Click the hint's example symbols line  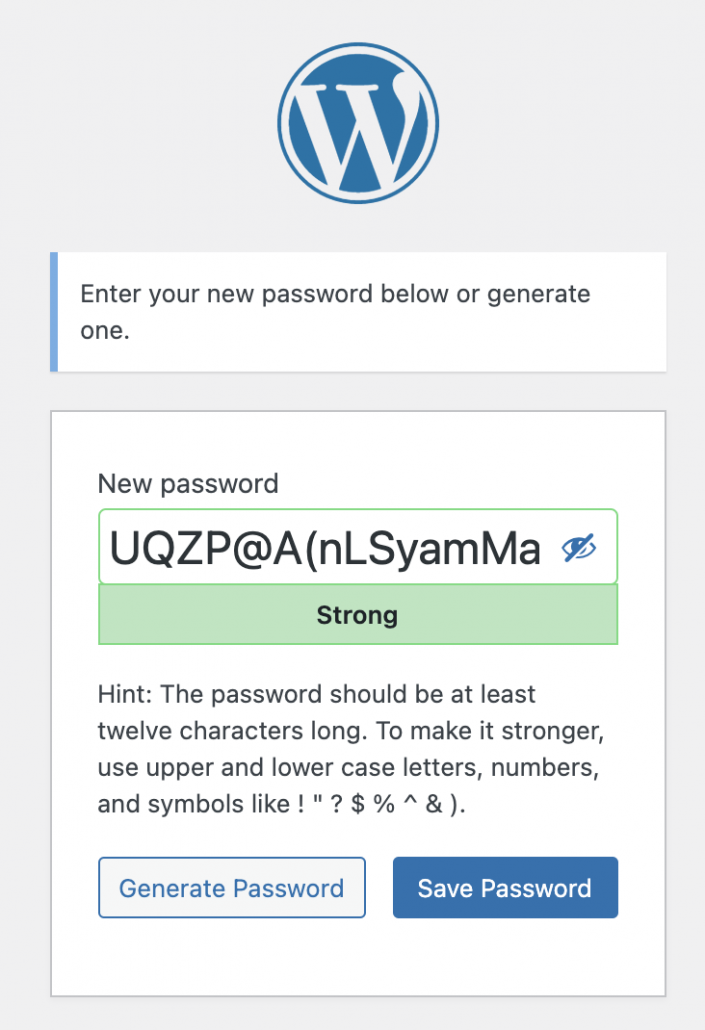(x=296, y=806)
